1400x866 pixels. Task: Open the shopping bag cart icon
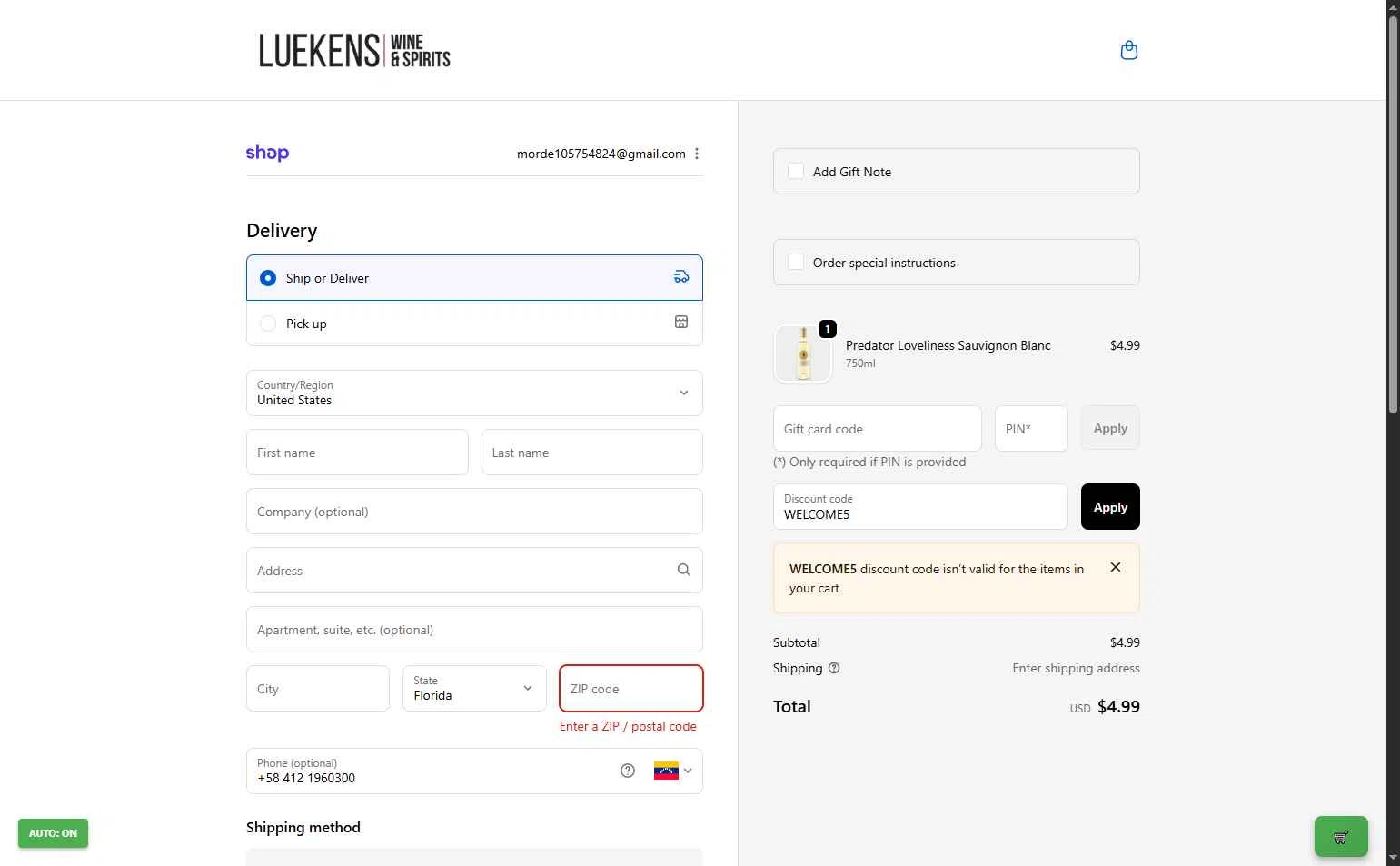(1129, 50)
